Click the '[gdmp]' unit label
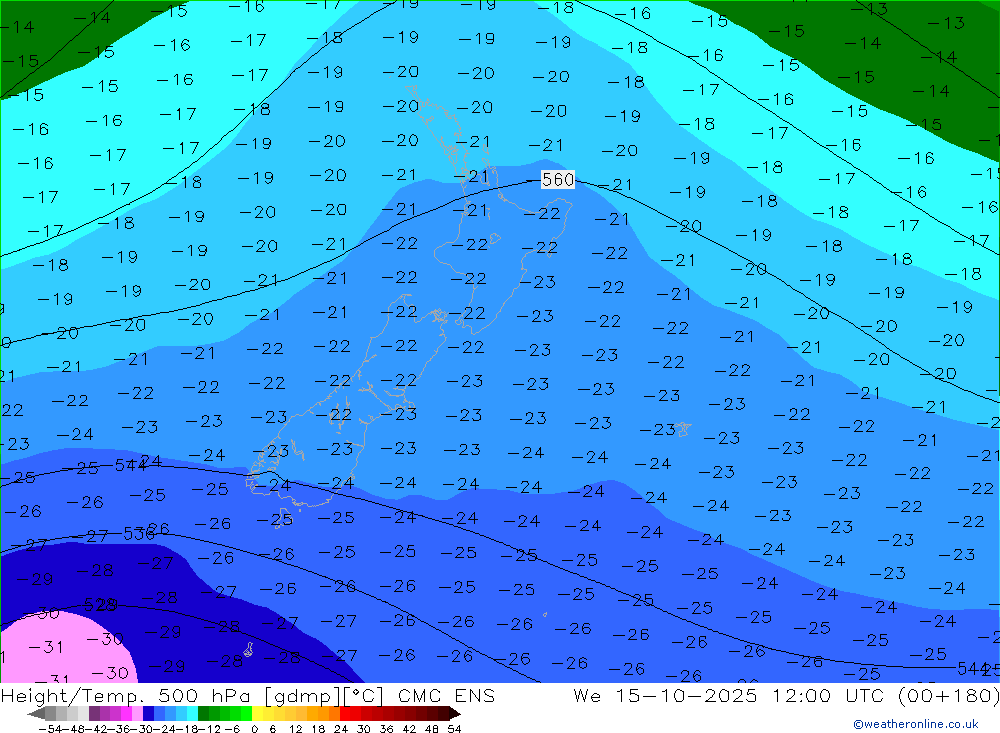Viewport: 1000px width, 733px height. pos(303,696)
